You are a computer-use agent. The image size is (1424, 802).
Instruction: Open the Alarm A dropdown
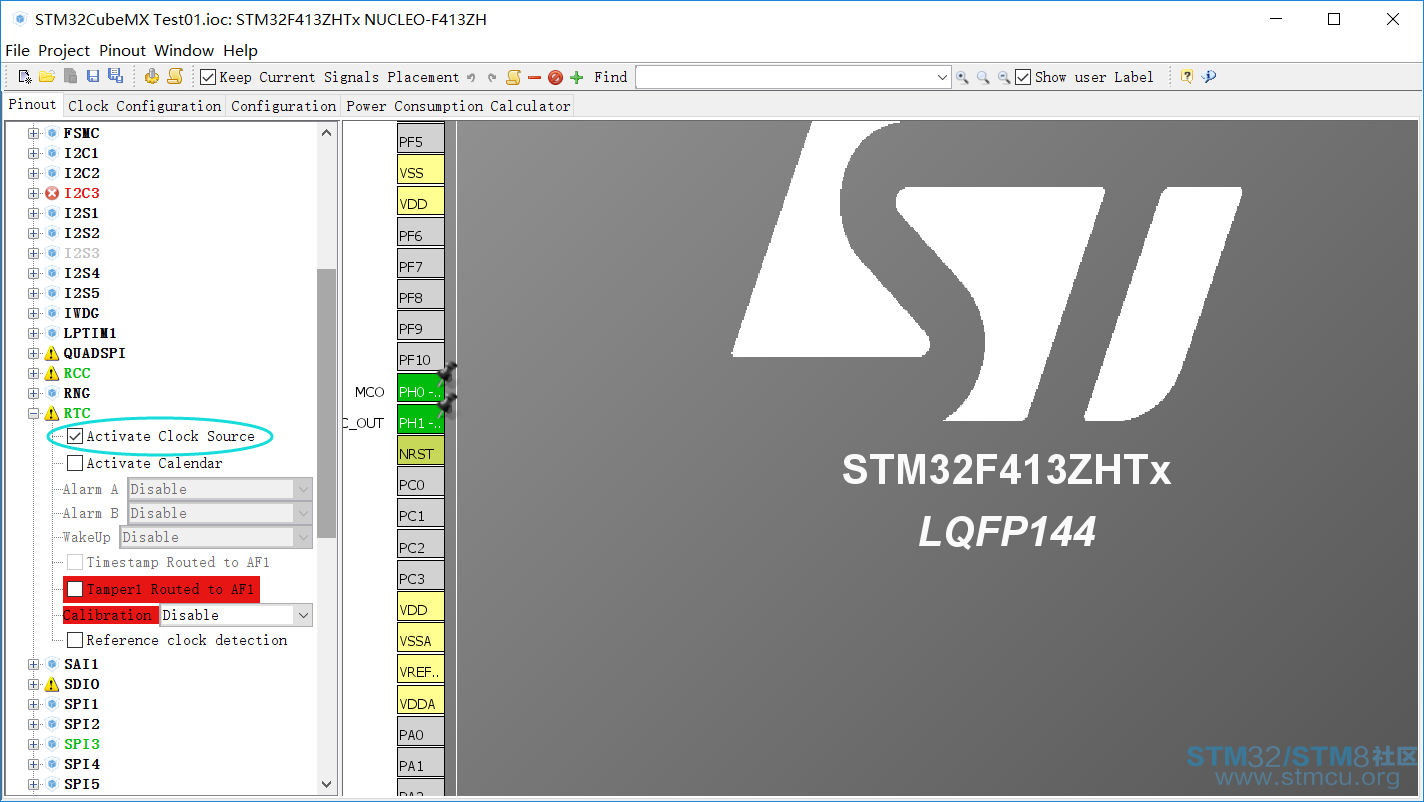click(x=220, y=489)
